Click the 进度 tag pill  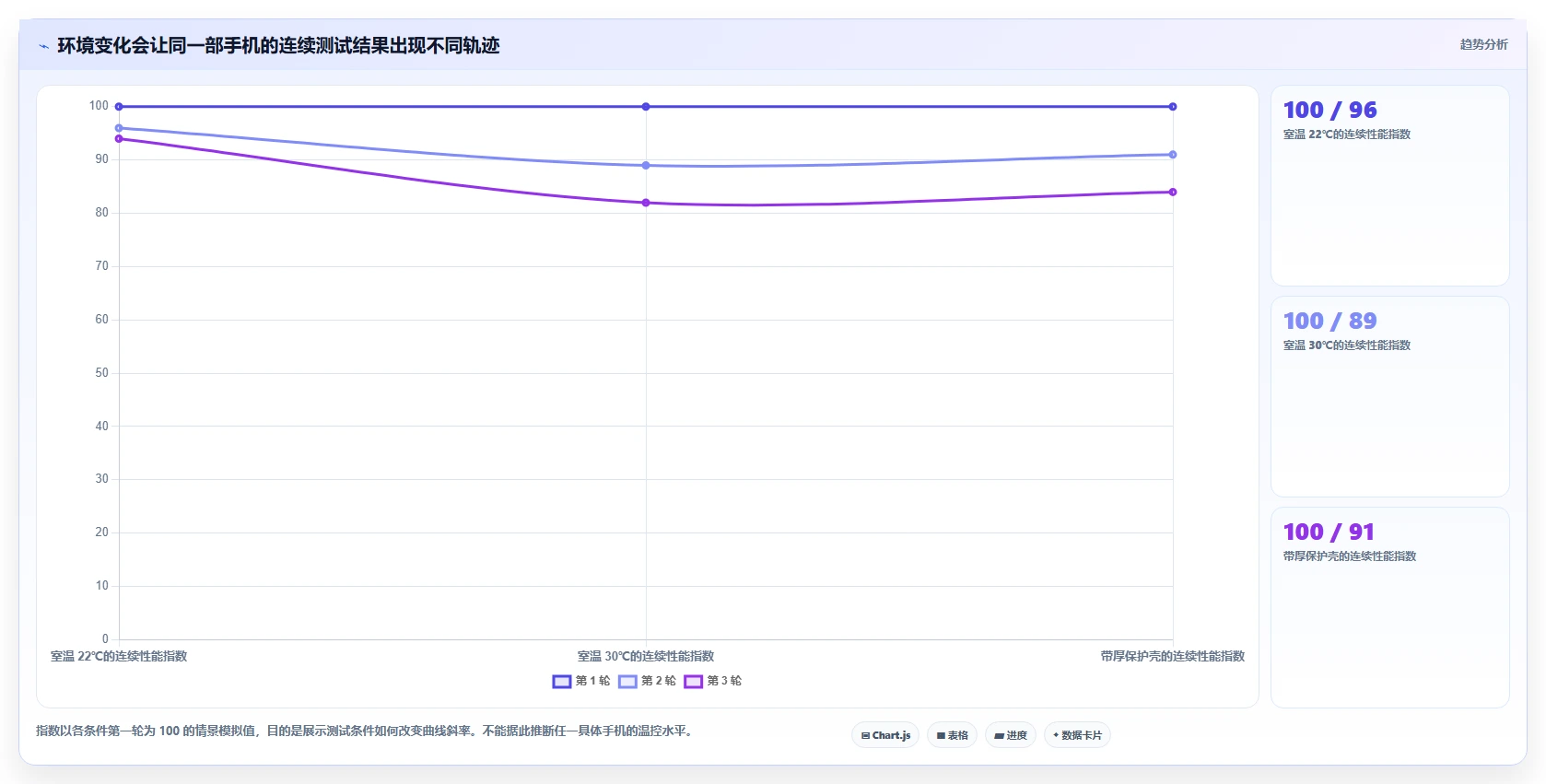(x=1011, y=735)
